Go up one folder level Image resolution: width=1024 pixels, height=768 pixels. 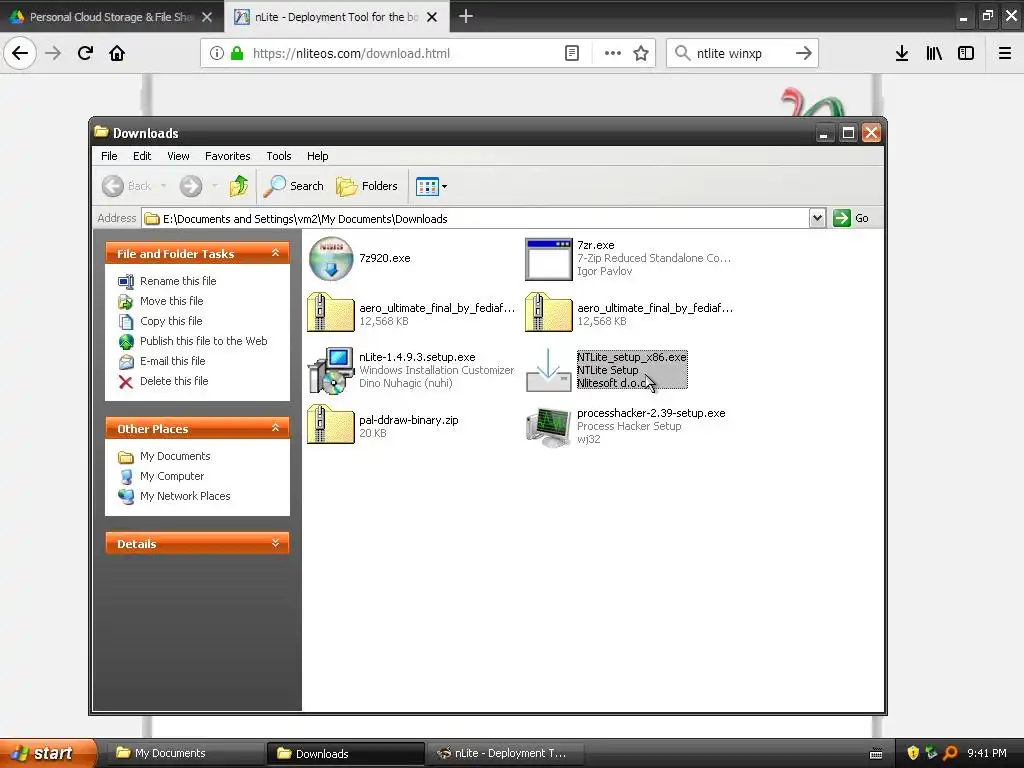pos(239,186)
